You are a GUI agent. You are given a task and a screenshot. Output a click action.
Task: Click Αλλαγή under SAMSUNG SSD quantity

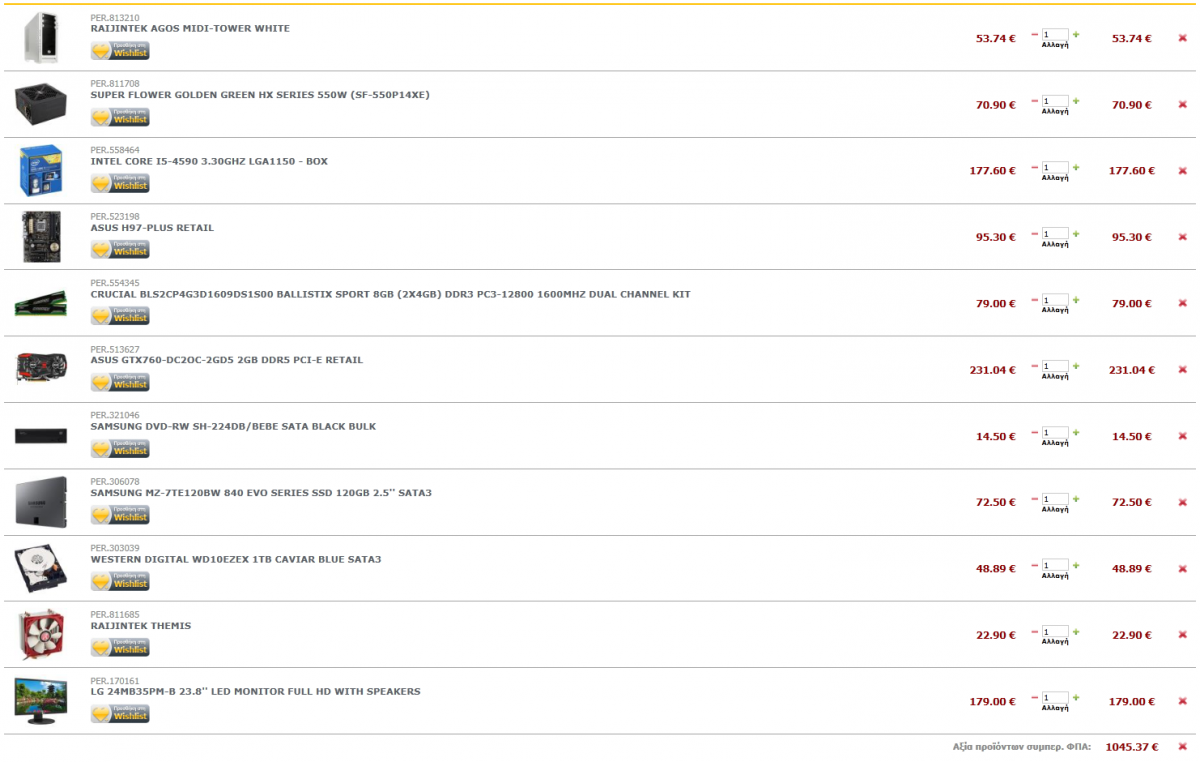pos(1055,509)
